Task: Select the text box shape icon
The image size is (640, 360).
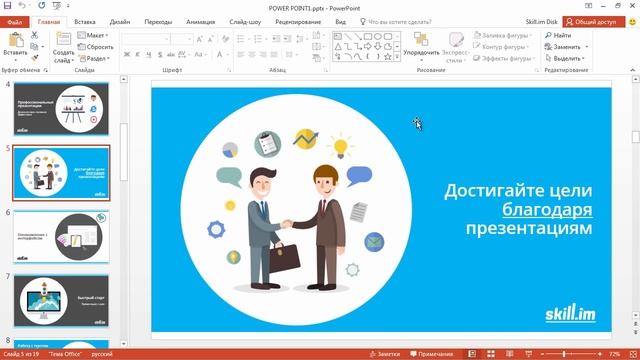Action: (x=338, y=36)
